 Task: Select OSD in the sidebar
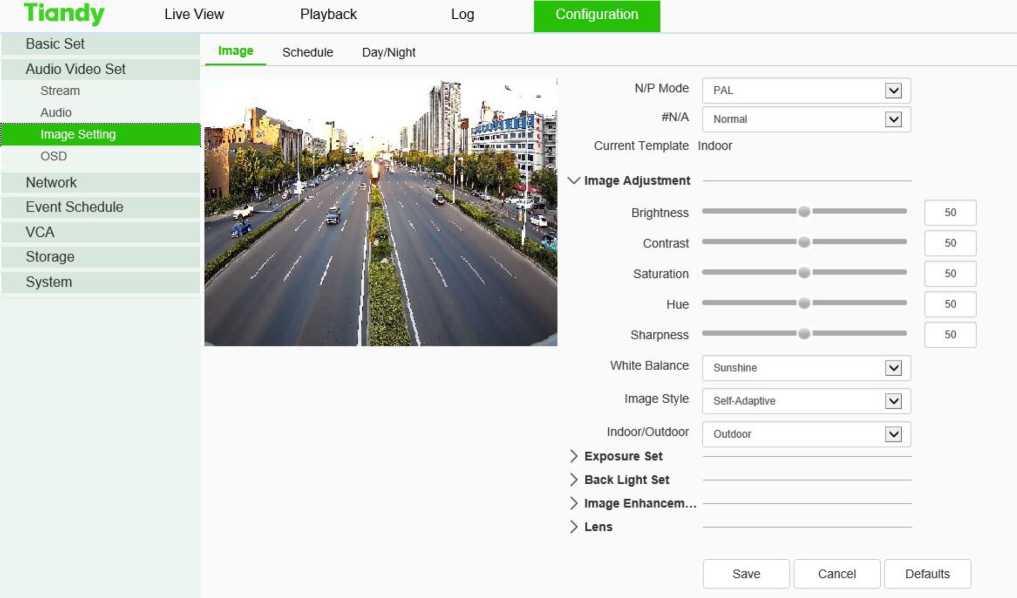[x=54, y=156]
